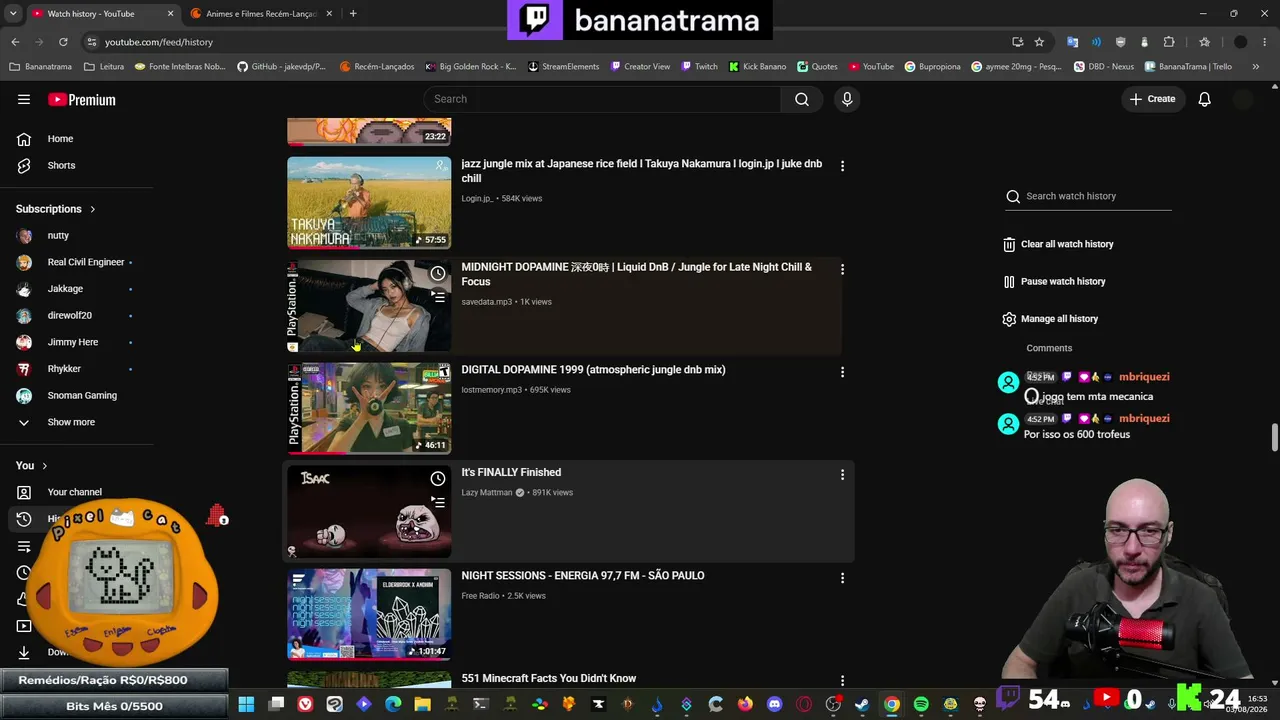Expand the You section chevron
Viewport: 1280px width, 720px height.
[x=44, y=466]
